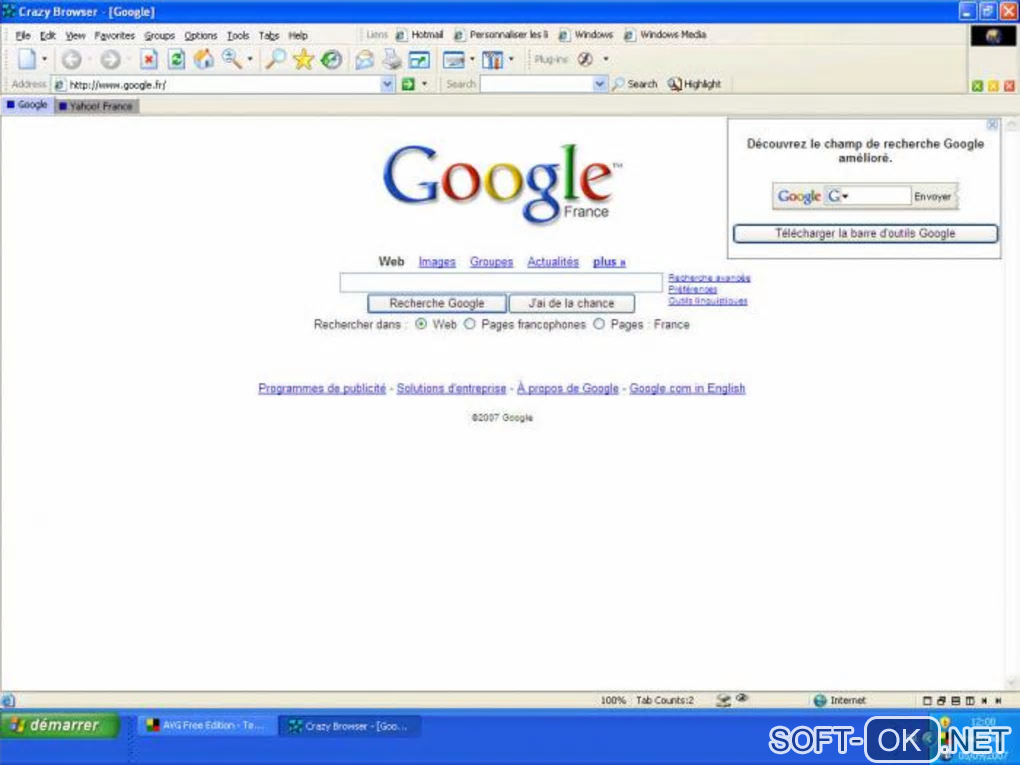The image size is (1020, 765).
Task: Open Google.com in English link
Action: coord(687,388)
